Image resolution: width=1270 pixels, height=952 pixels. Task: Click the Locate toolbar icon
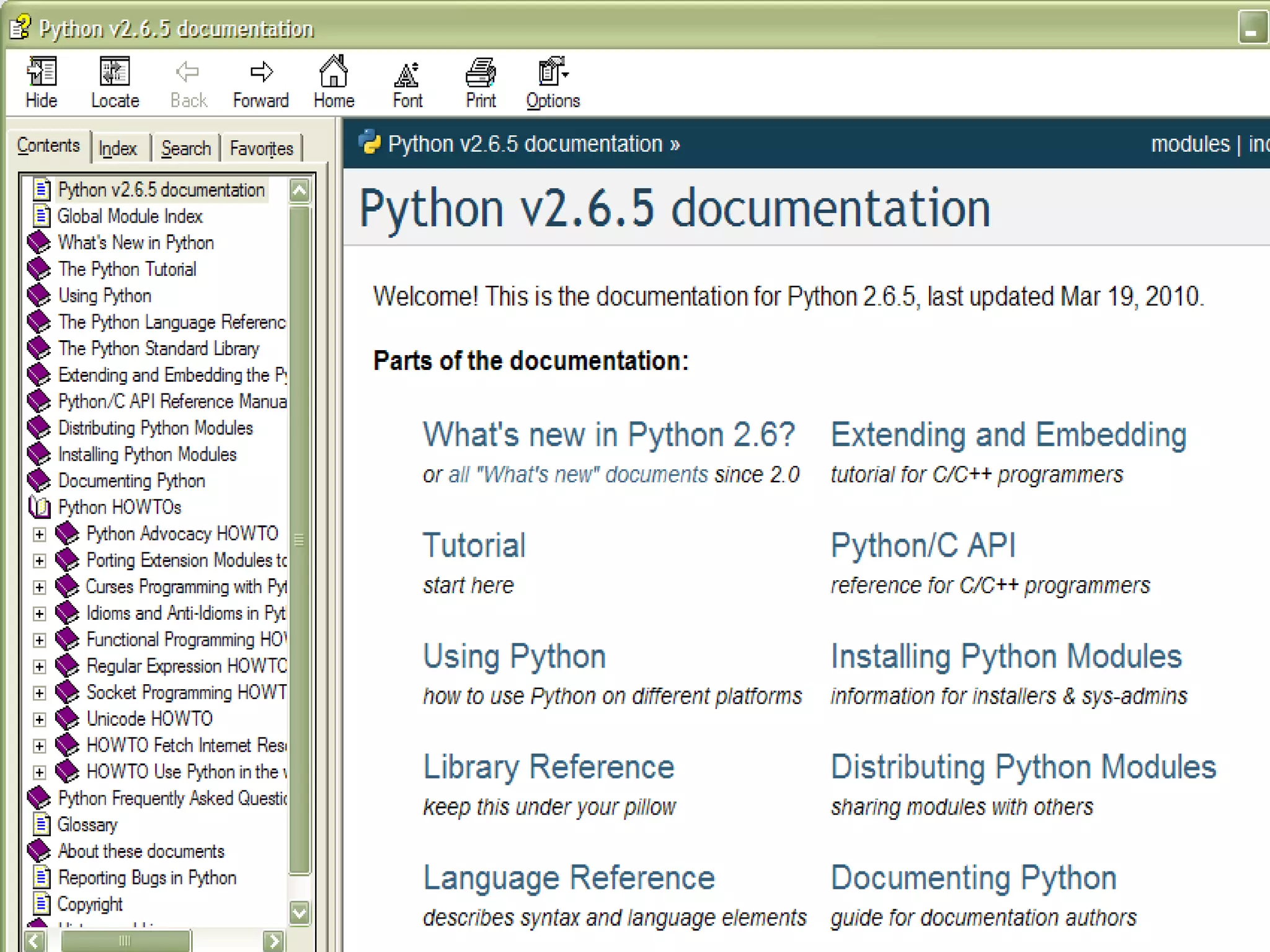[x=115, y=72]
